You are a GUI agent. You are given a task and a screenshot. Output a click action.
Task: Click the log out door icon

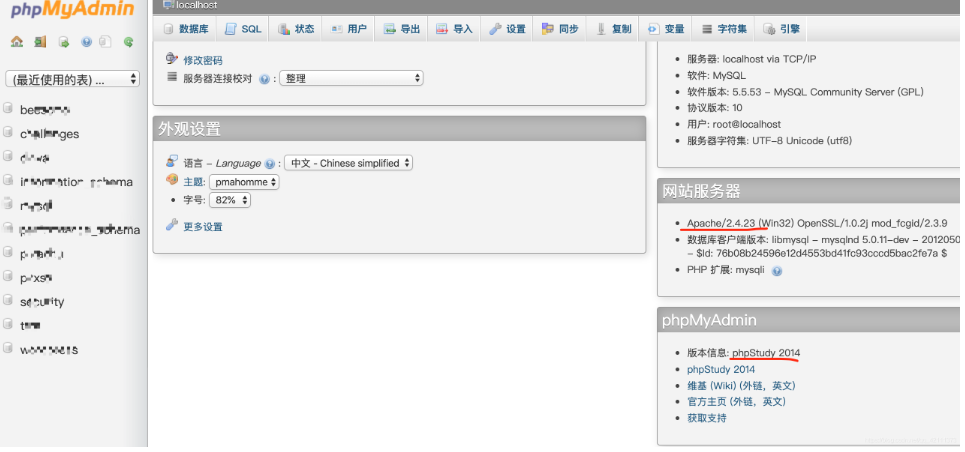(x=40, y=42)
